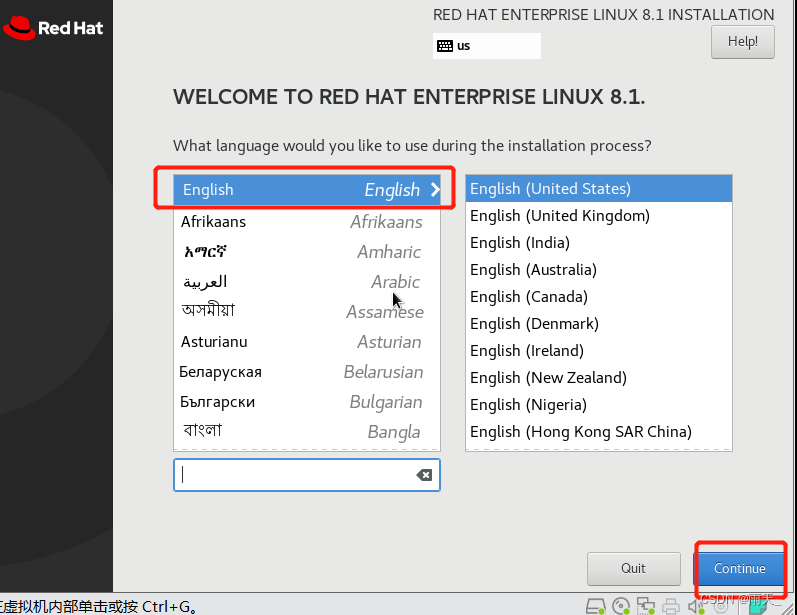This screenshot has height=615, width=797.
Task: Click the Continue button
Action: [x=740, y=568]
